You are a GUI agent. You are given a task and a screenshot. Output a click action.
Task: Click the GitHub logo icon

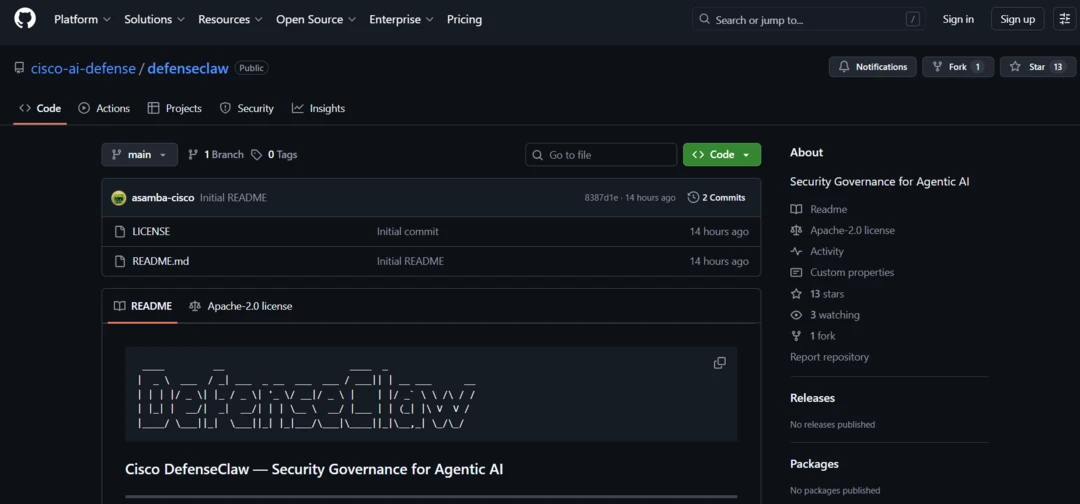point(25,19)
